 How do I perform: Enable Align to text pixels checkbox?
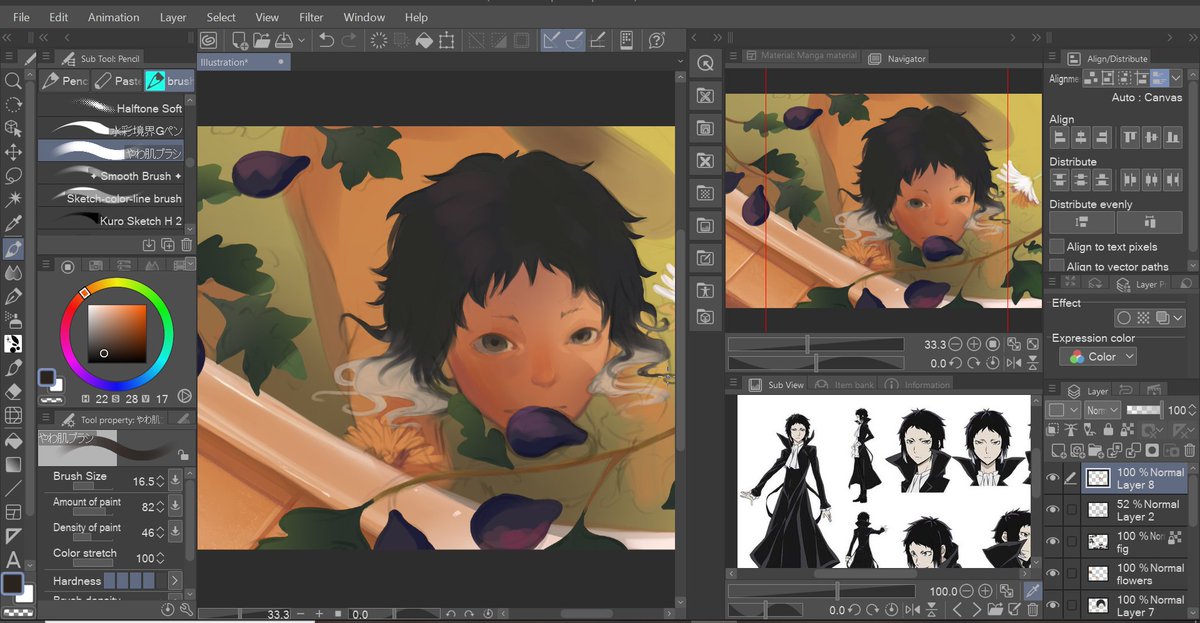(1057, 247)
